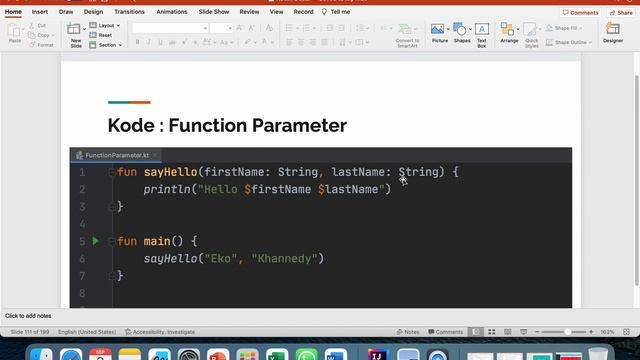Open the Shape Outline dropdown
Viewport: 640px width, 360px height.
[x=568, y=42]
